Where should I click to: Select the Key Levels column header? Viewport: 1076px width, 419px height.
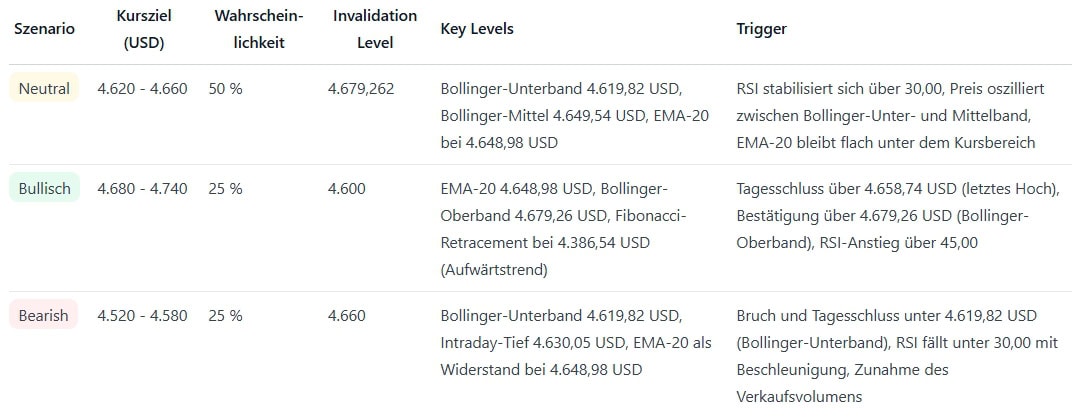[x=477, y=29]
